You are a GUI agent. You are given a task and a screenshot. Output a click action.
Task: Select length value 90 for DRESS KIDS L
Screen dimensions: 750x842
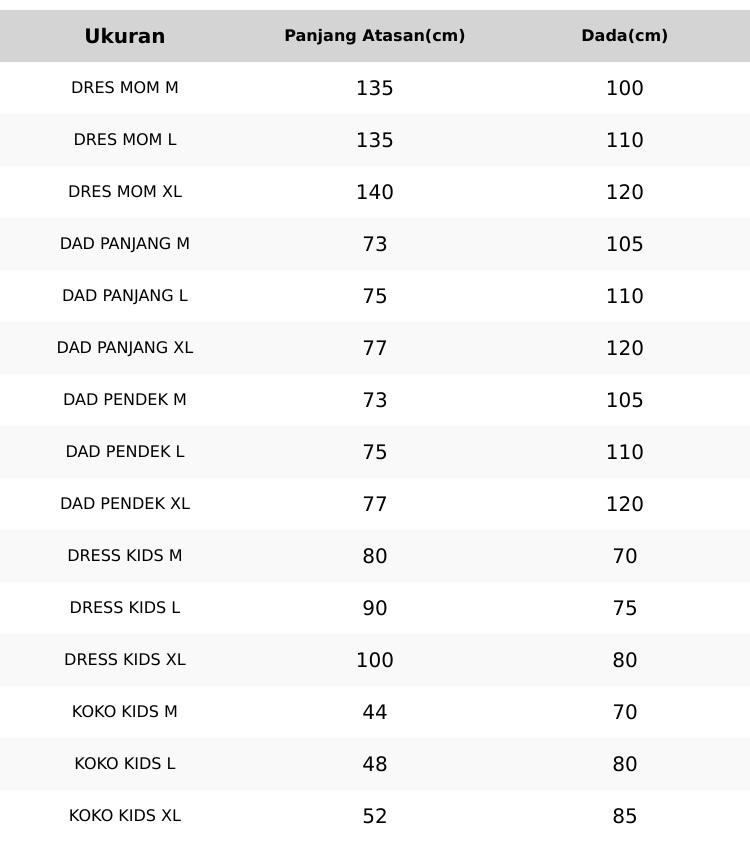pyautogui.click(x=374, y=608)
